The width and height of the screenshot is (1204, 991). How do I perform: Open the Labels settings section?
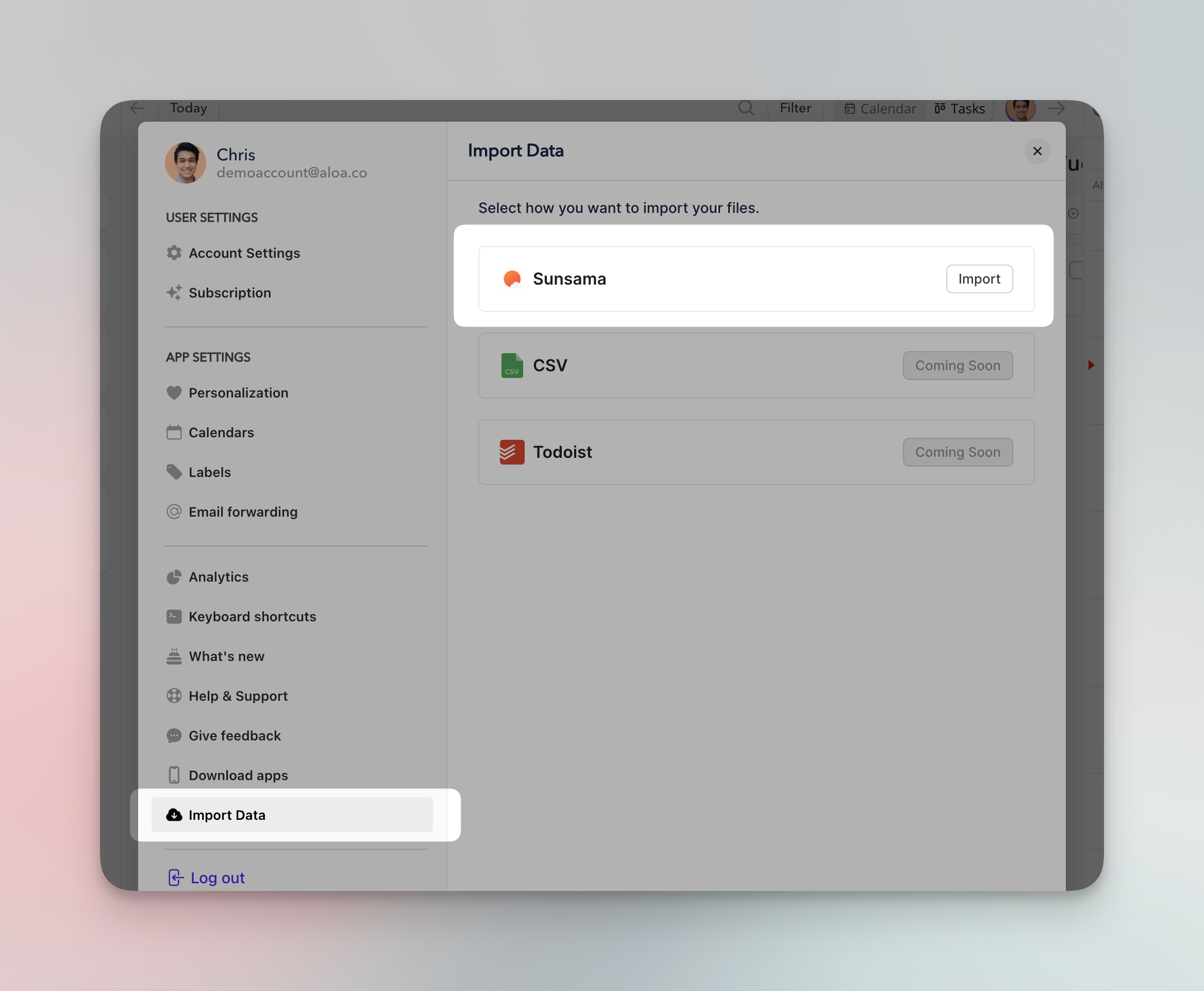[x=209, y=472]
